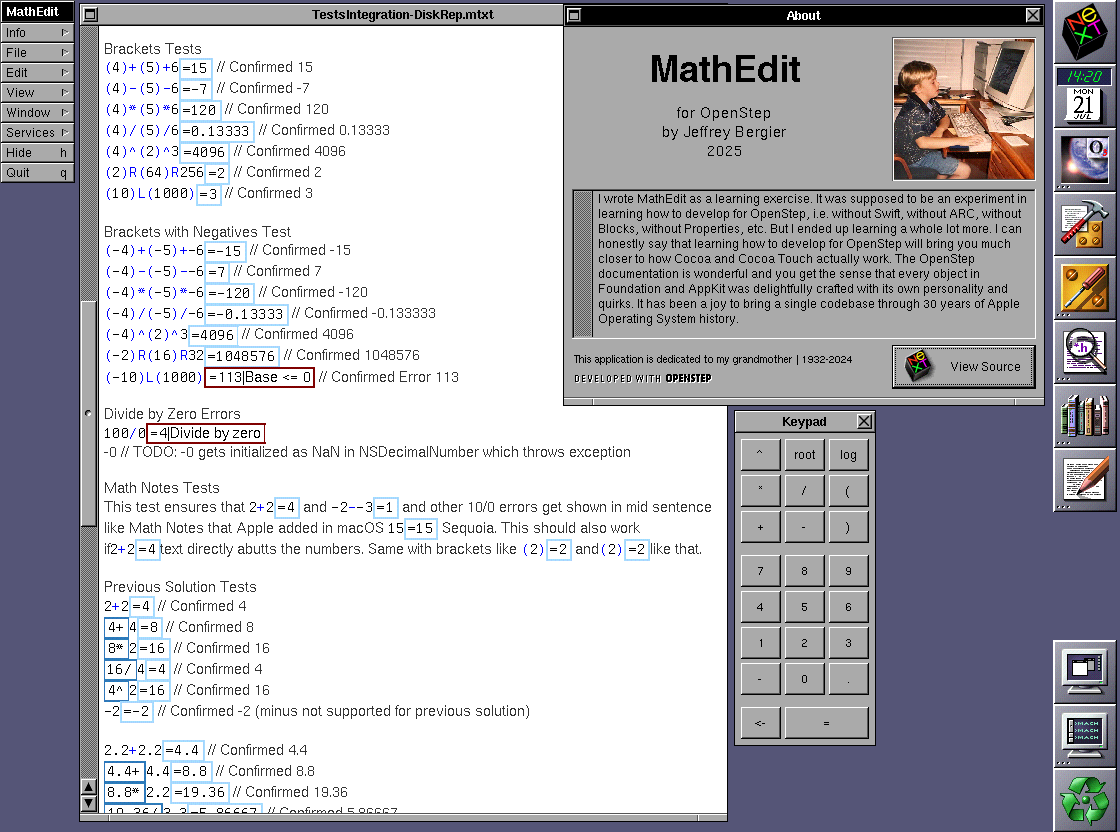Launch Interface Builder screwdriver icon in dock
The height and width of the screenshot is (832, 1120).
point(1086,288)
